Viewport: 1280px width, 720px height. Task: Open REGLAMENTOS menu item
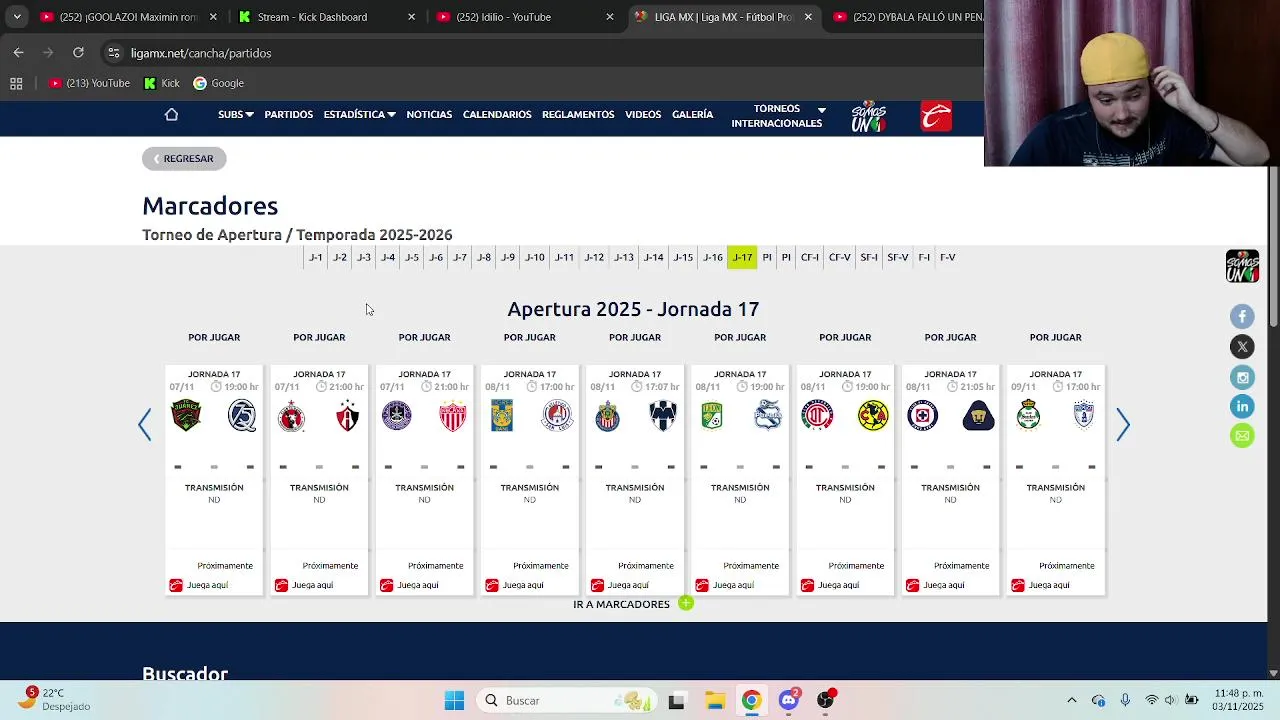click(x=578, y=115)
